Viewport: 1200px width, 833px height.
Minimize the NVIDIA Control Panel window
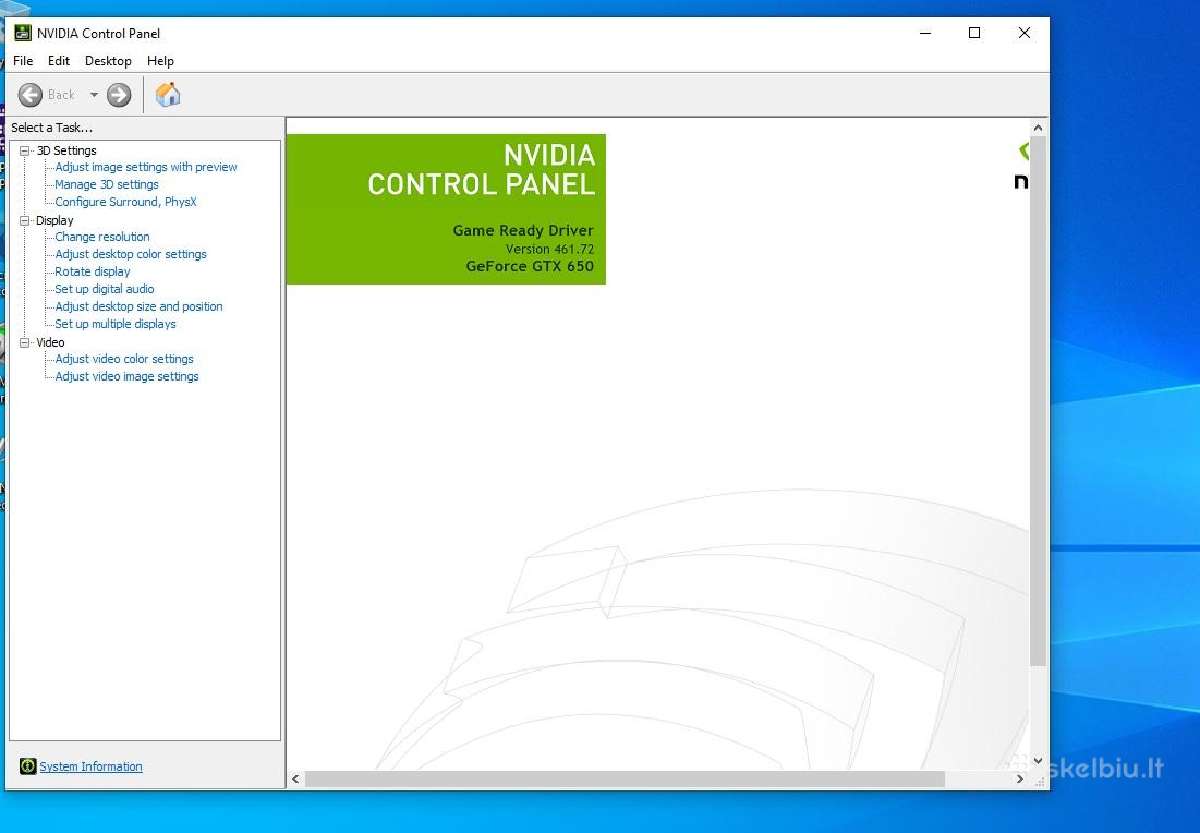927,33
